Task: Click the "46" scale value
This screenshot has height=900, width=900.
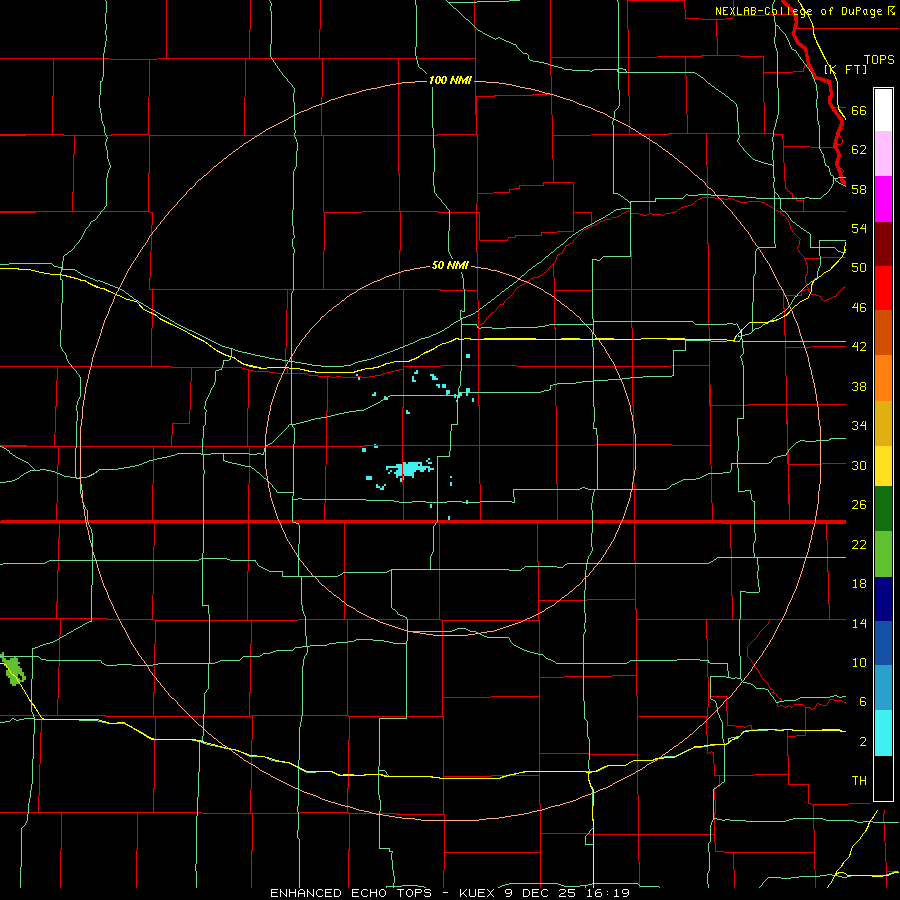Action: pyautogui.click(x=859, y=307)
